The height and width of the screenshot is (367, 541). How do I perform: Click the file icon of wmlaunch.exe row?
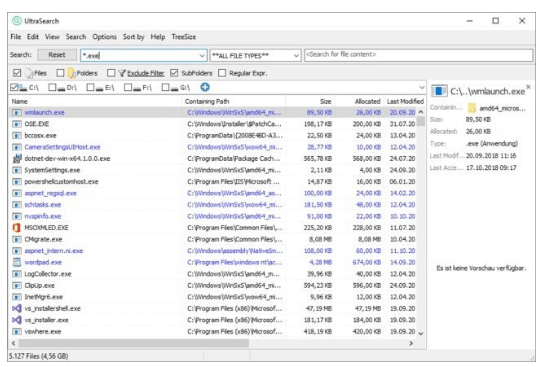[x=17, y=112]
